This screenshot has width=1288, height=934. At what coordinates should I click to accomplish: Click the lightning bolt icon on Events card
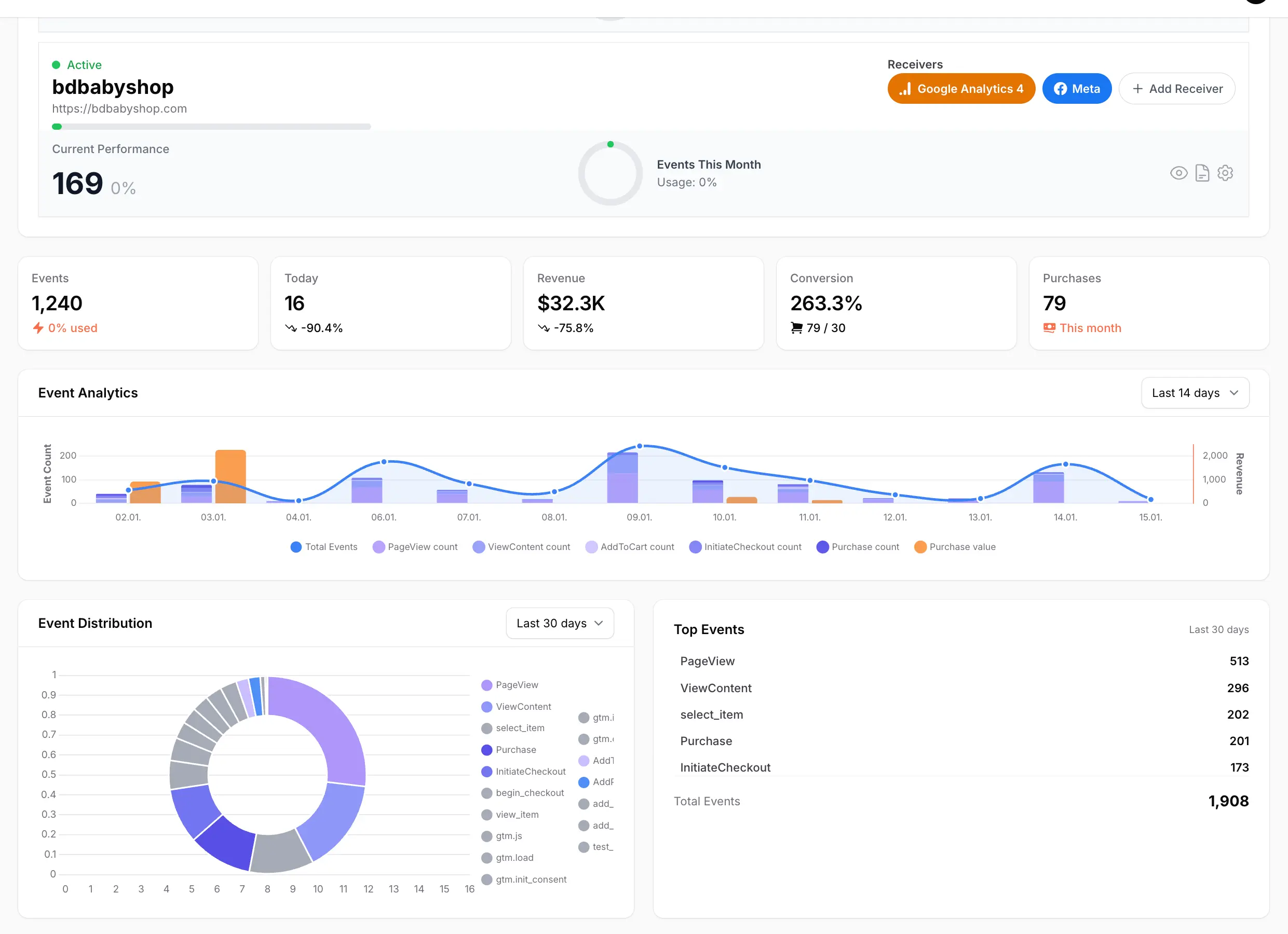click(x=37, y=328)
